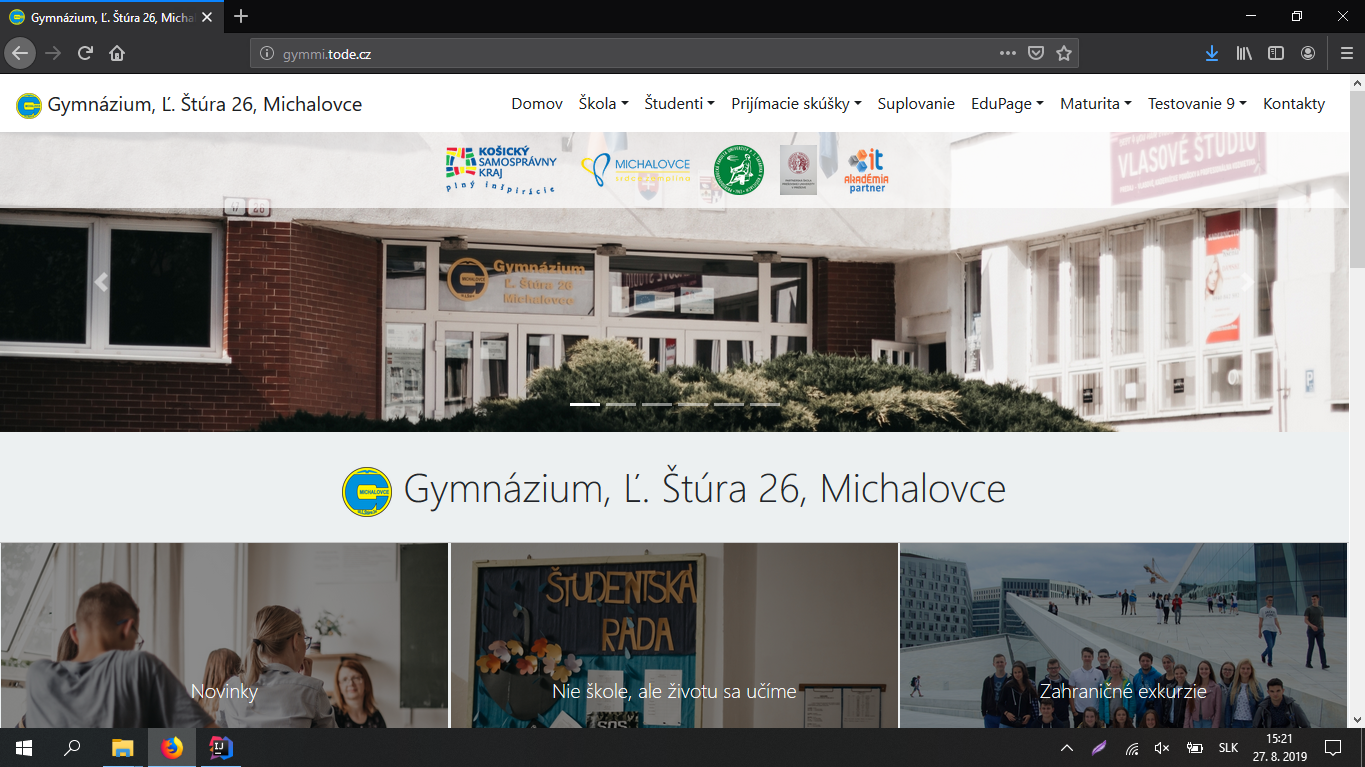Open page actions three-dot menu

[x=1008, y=53]
